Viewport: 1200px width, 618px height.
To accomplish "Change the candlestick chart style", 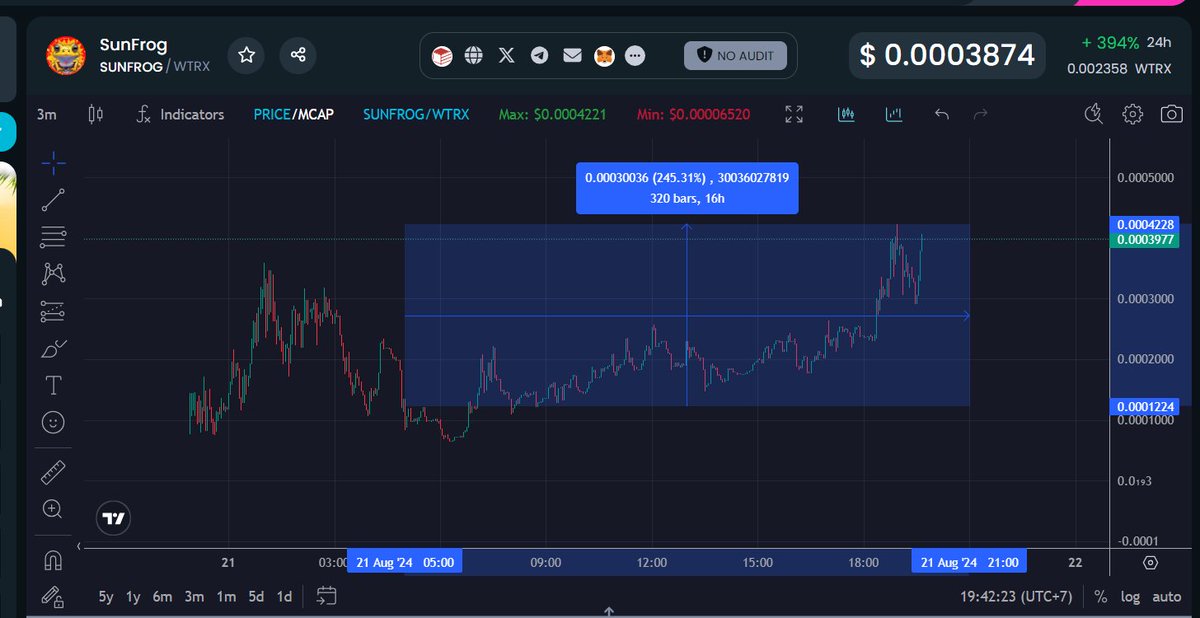I will click(96, 114).
